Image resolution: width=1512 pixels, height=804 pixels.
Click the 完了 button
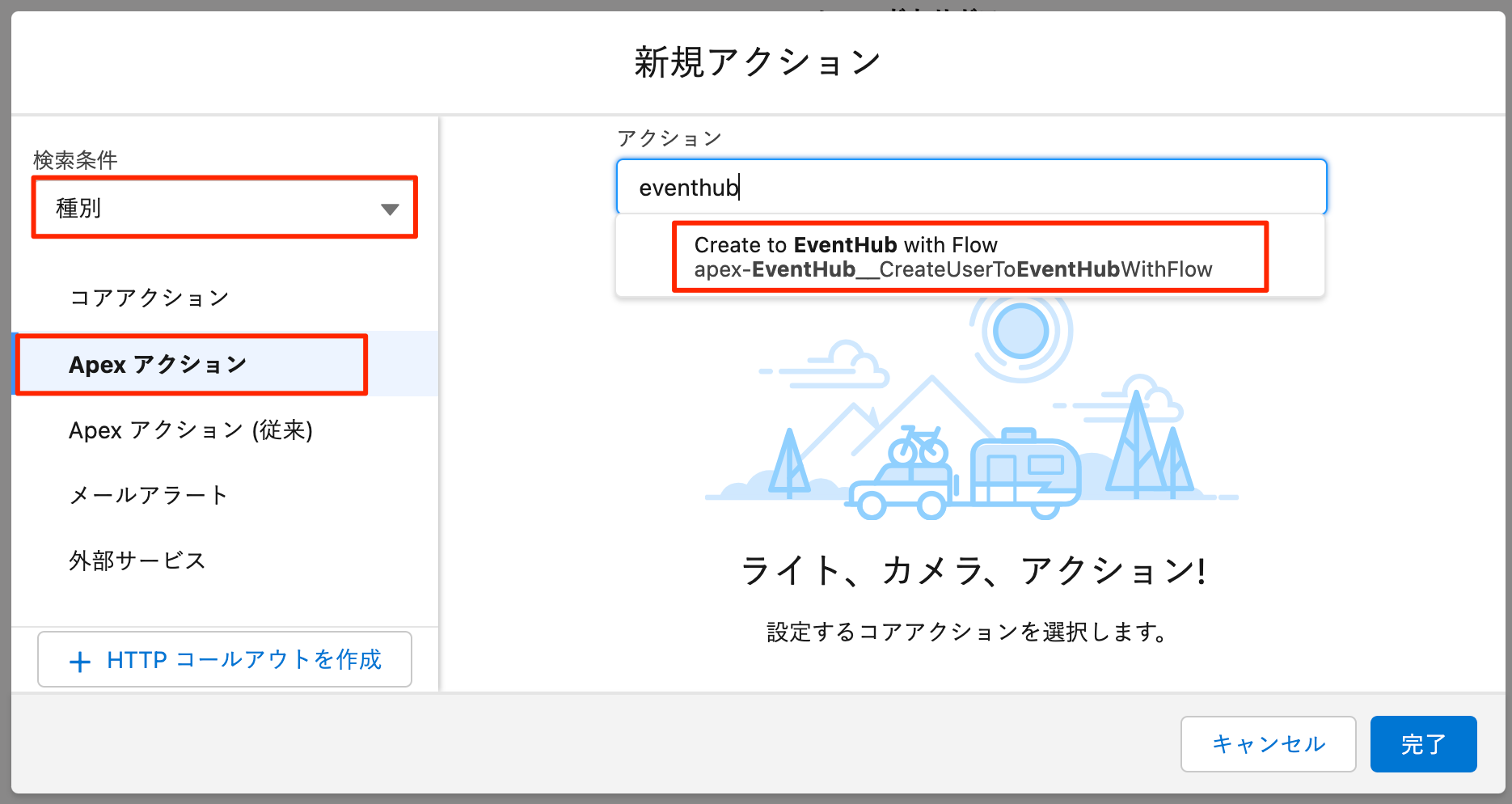1423,744
